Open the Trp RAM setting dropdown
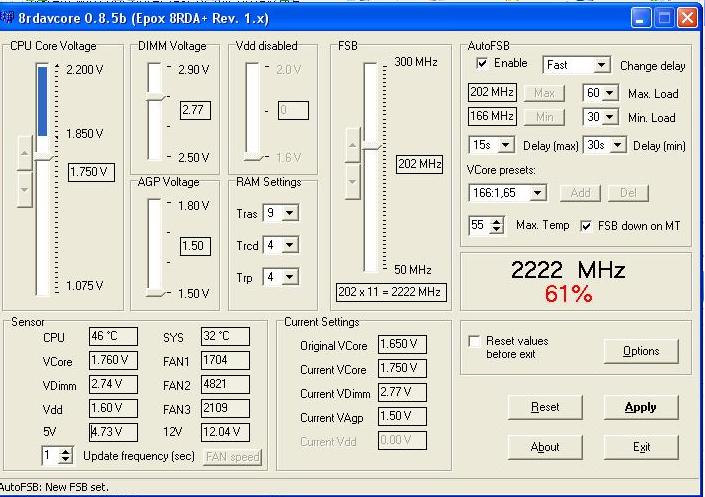 pos(290,277)
